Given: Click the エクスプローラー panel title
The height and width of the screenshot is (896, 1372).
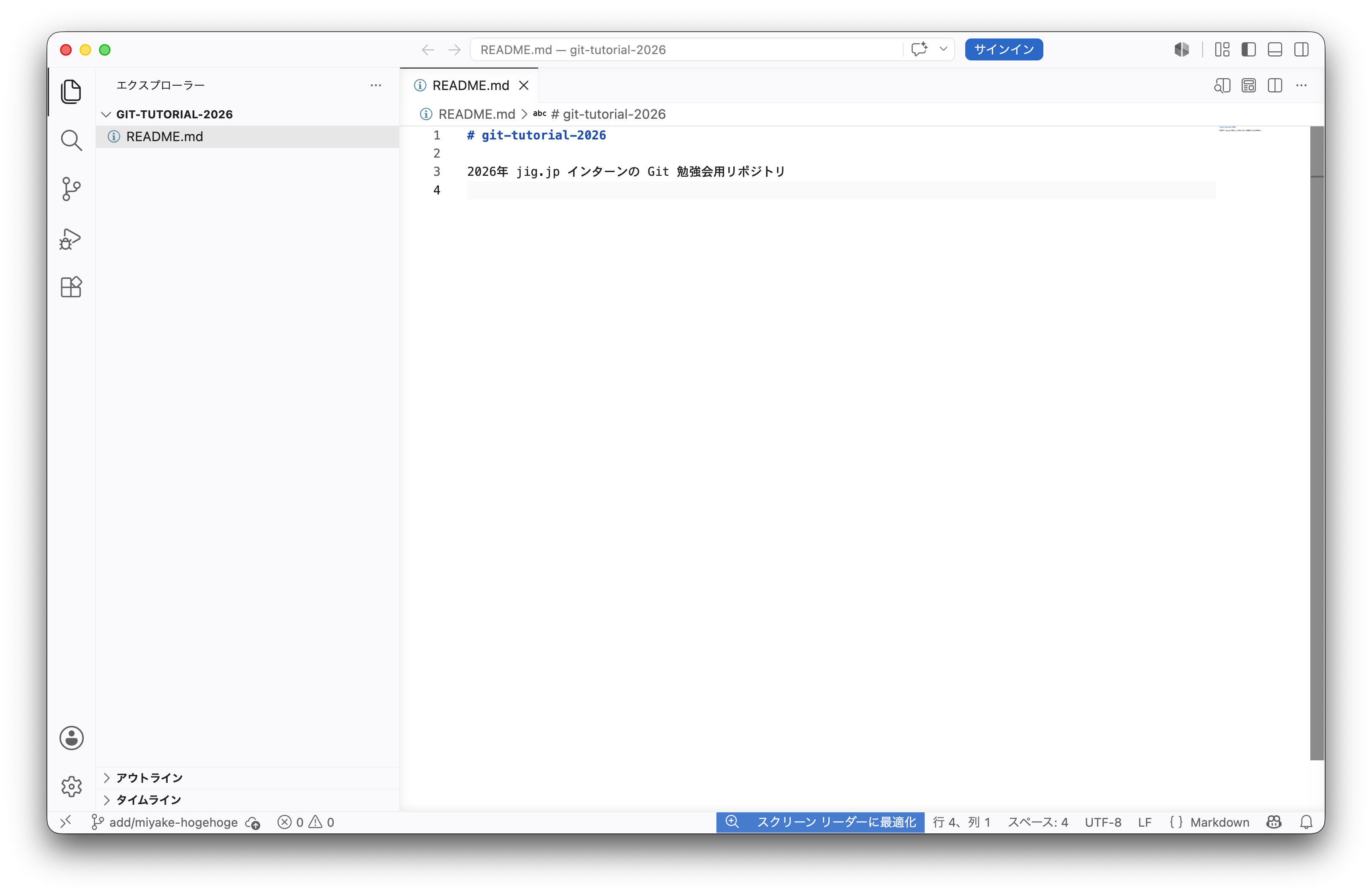Looking at the screenshot, I should (160, 85).
